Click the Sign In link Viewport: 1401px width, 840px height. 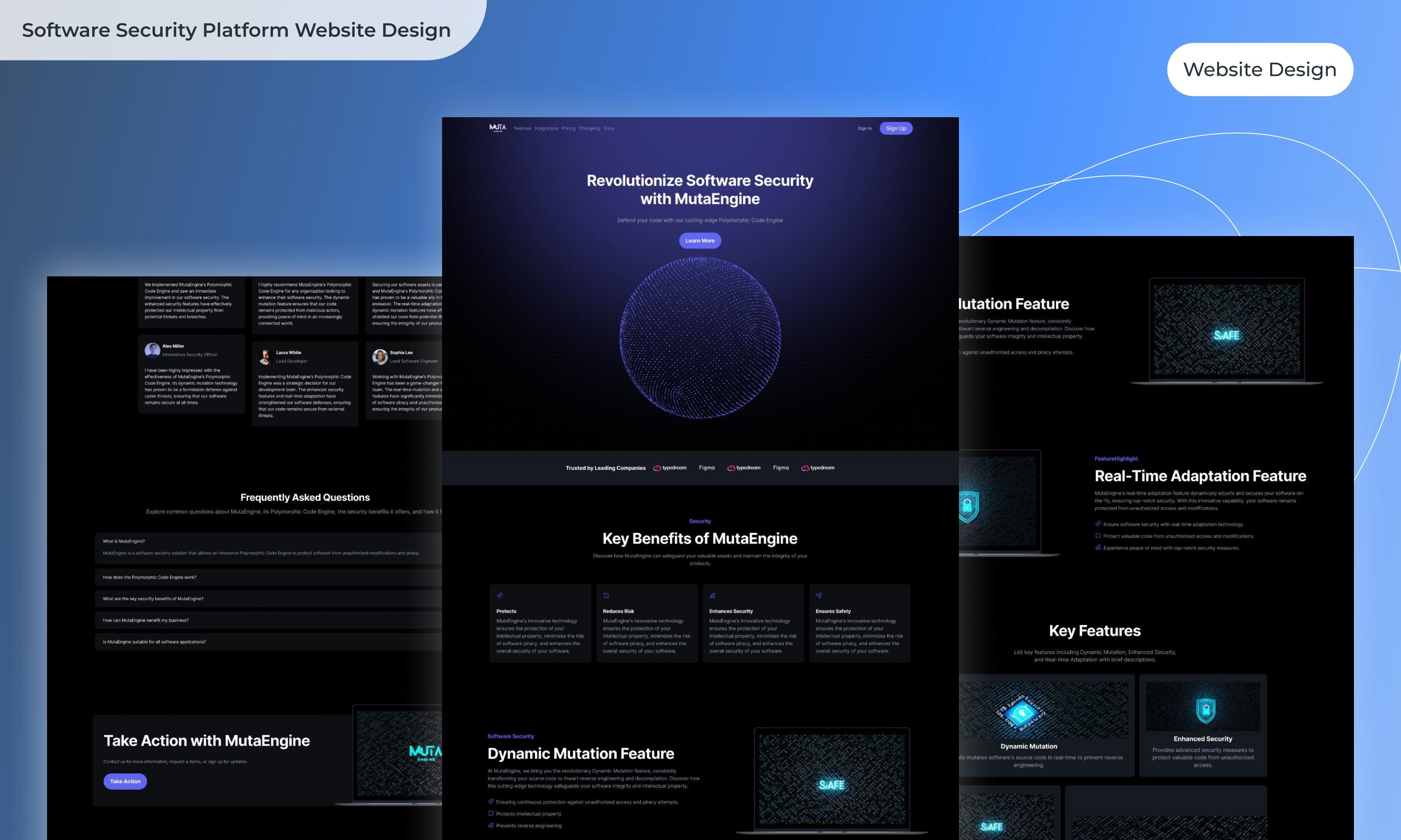tap(864, 129)
